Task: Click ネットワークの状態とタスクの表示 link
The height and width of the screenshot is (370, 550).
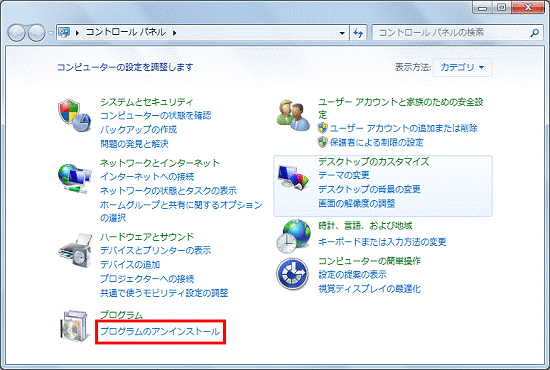Action: 168,191
